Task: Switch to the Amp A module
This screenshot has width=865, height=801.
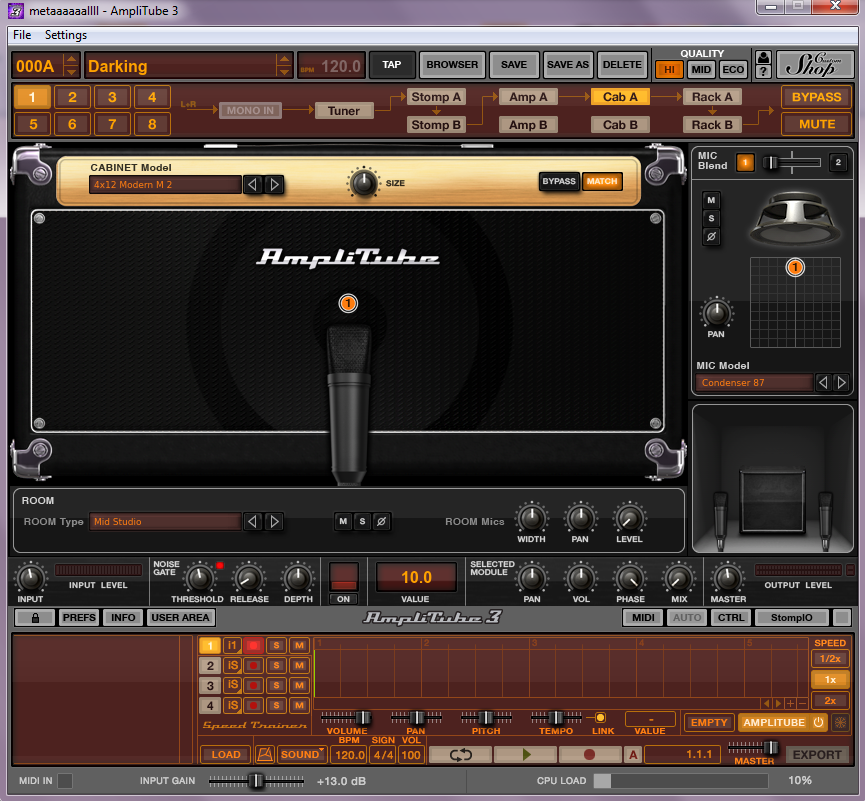Action: click(528, 97)
